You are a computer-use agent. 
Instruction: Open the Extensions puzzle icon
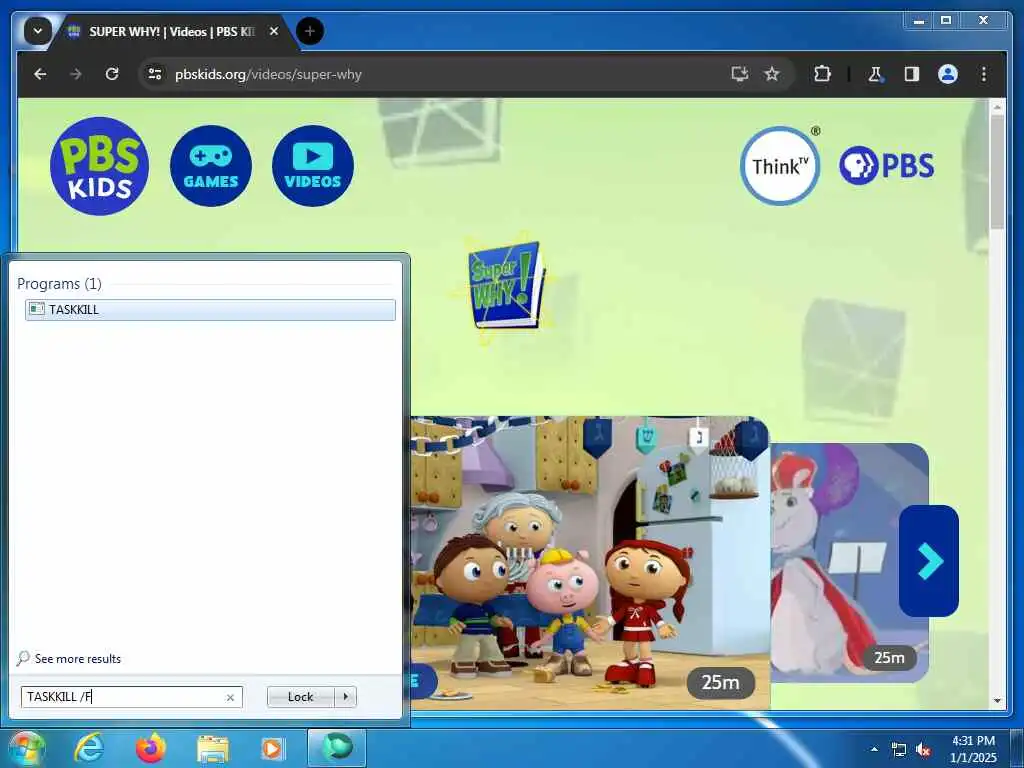click(822, 74)
